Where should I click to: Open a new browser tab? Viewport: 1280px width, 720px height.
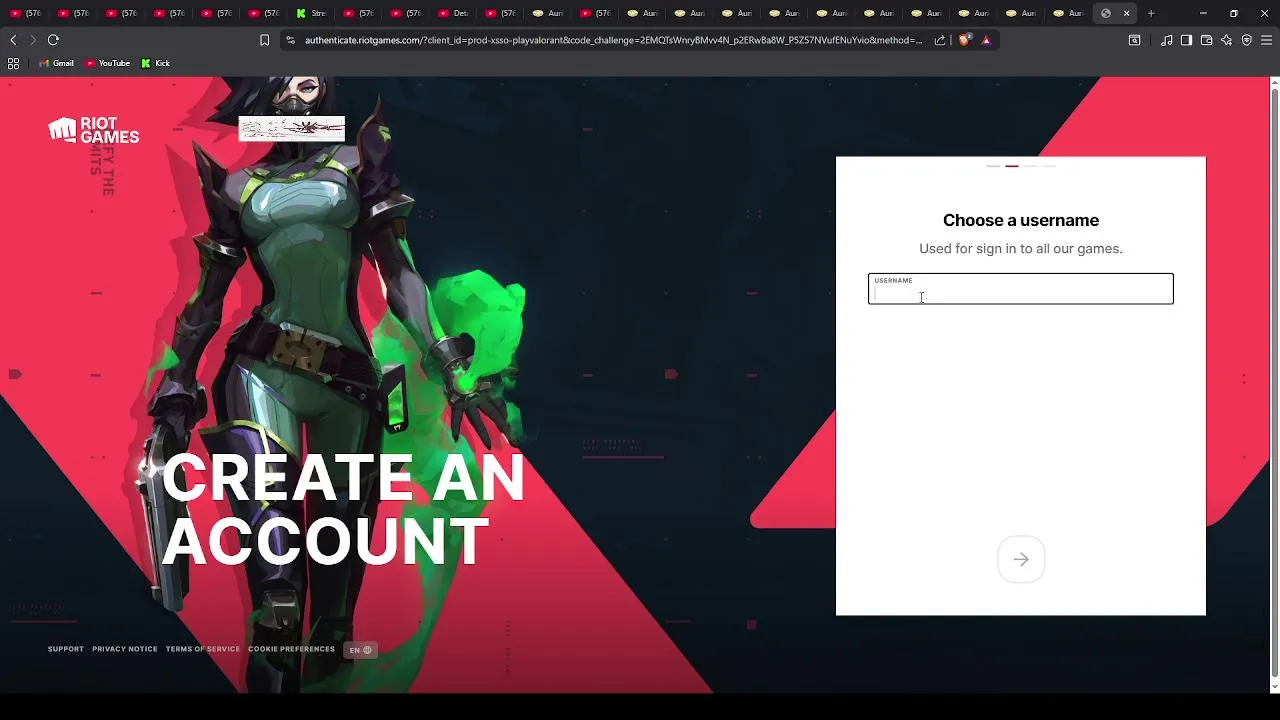(1151, 13)
